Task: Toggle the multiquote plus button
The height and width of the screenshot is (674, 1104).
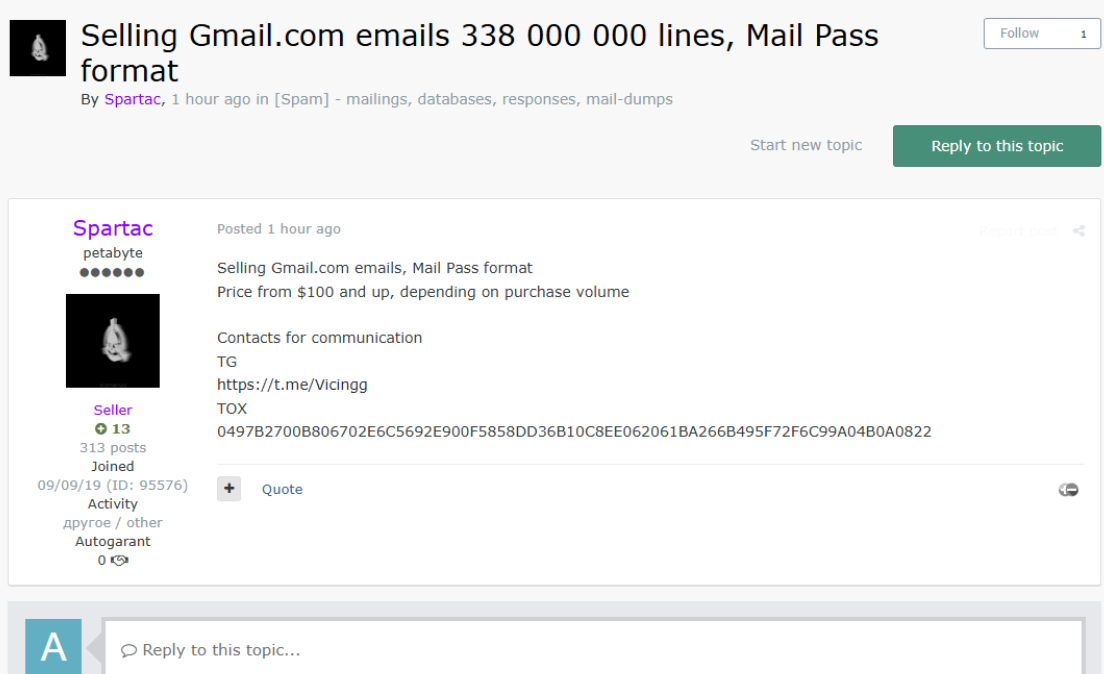Action: coord(229,488)
